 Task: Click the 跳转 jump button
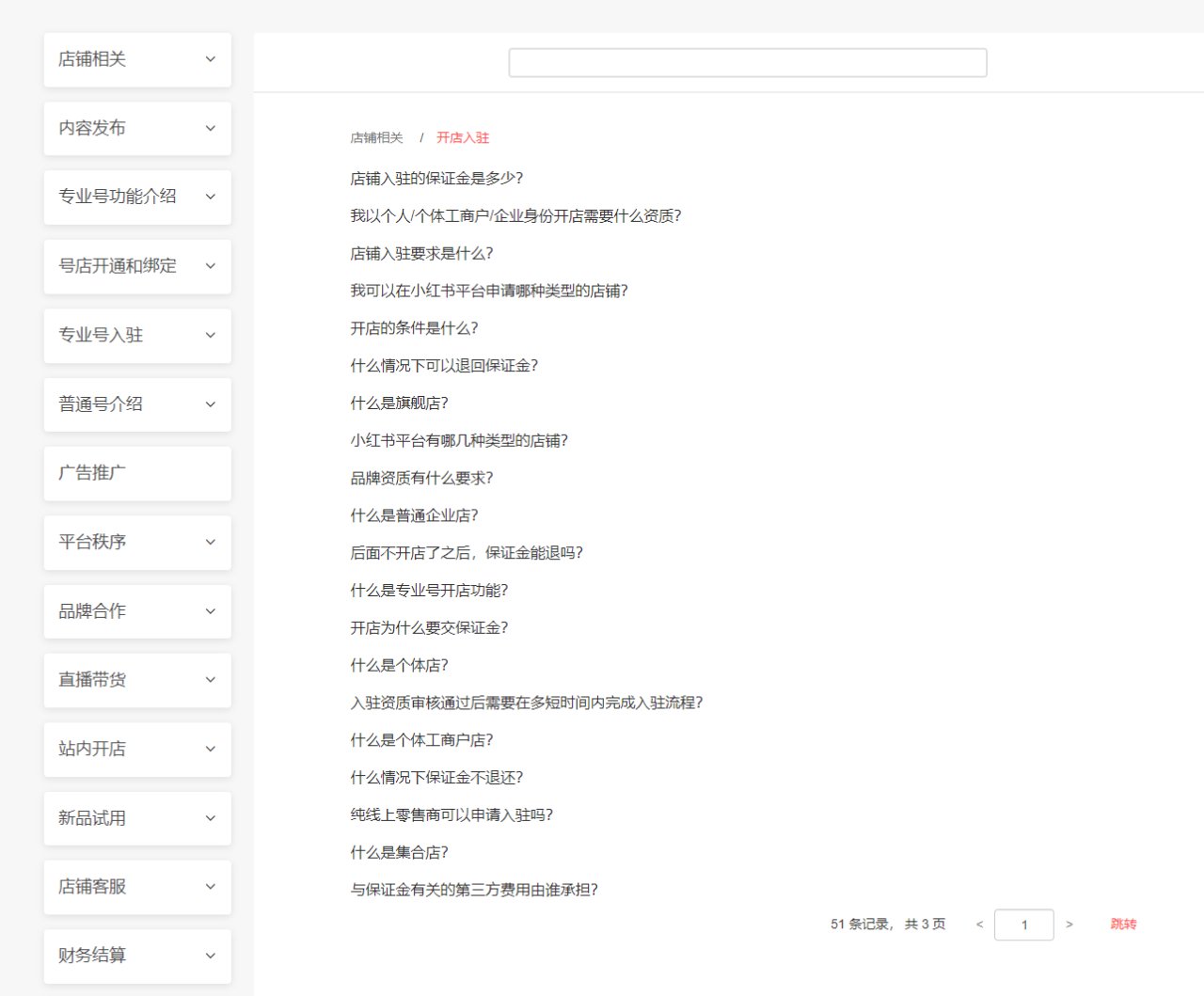[x=1123, y=925]
